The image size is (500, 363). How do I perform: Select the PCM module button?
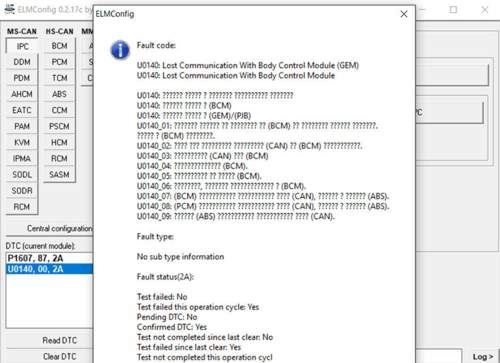[60, 62]
